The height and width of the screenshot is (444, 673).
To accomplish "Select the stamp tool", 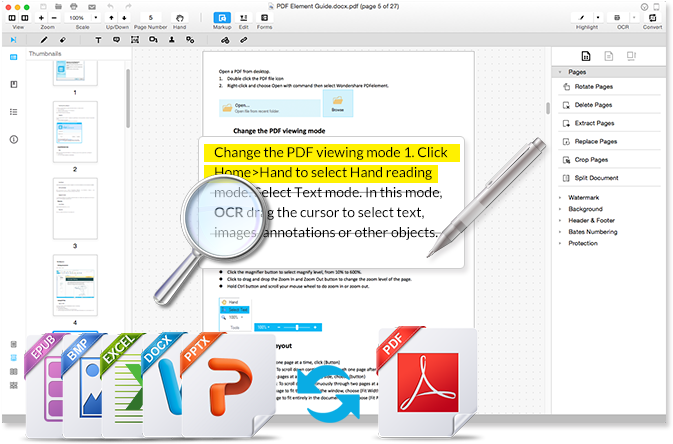I will click(x=172, y=40).
